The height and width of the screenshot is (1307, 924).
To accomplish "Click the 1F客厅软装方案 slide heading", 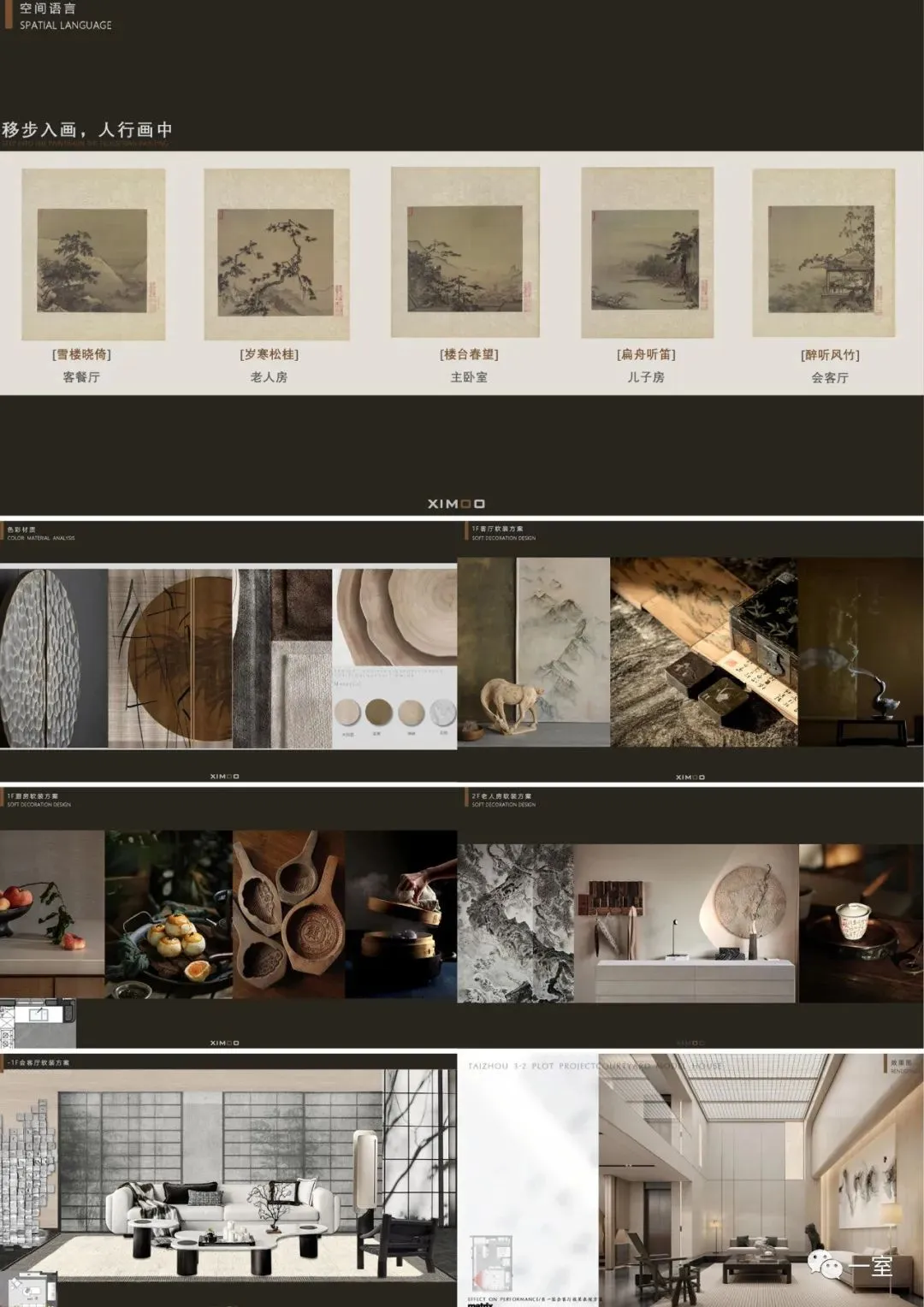I will point(498,529).
